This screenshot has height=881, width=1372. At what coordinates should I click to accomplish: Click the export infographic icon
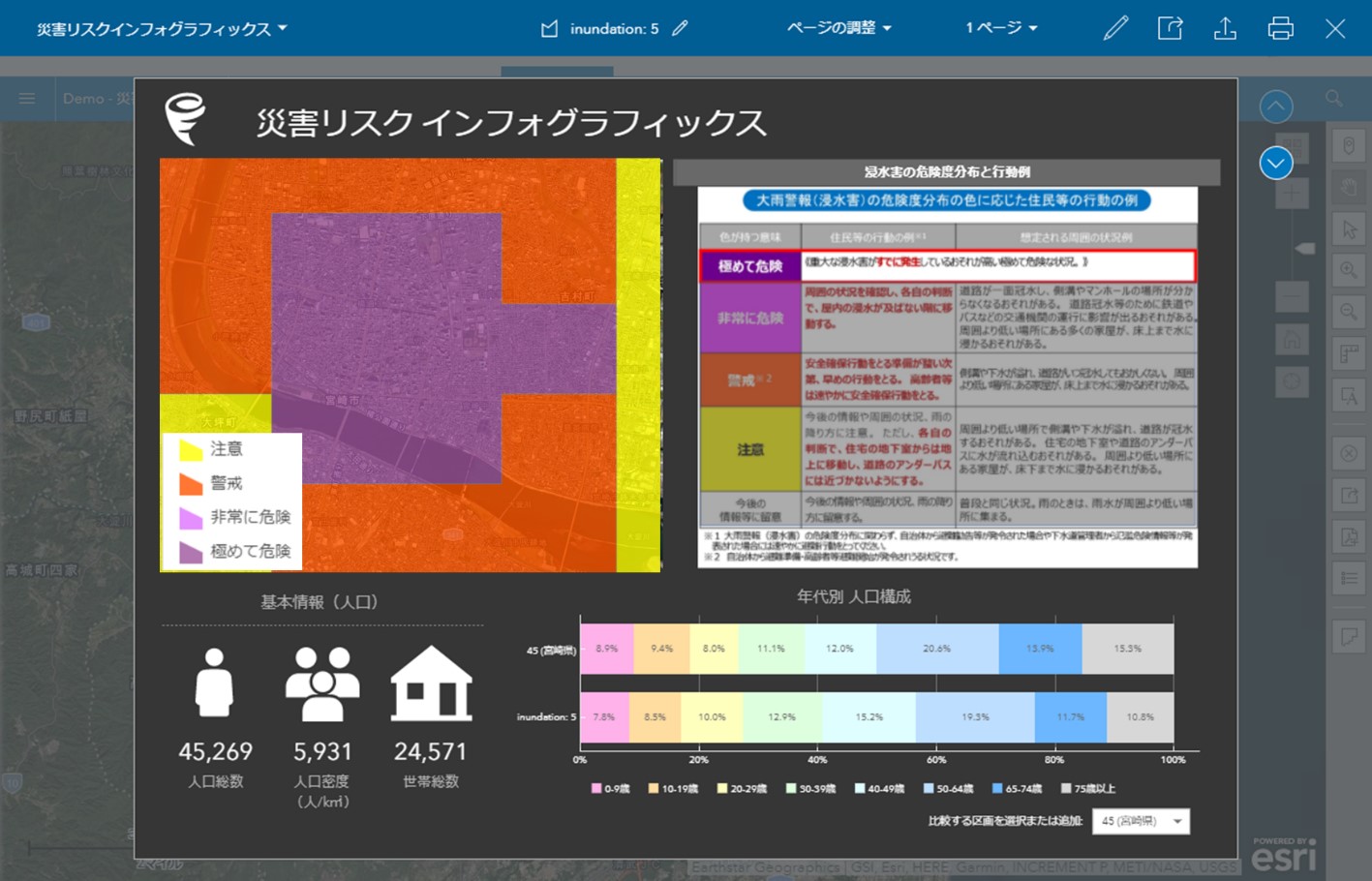pos(1171,28)
